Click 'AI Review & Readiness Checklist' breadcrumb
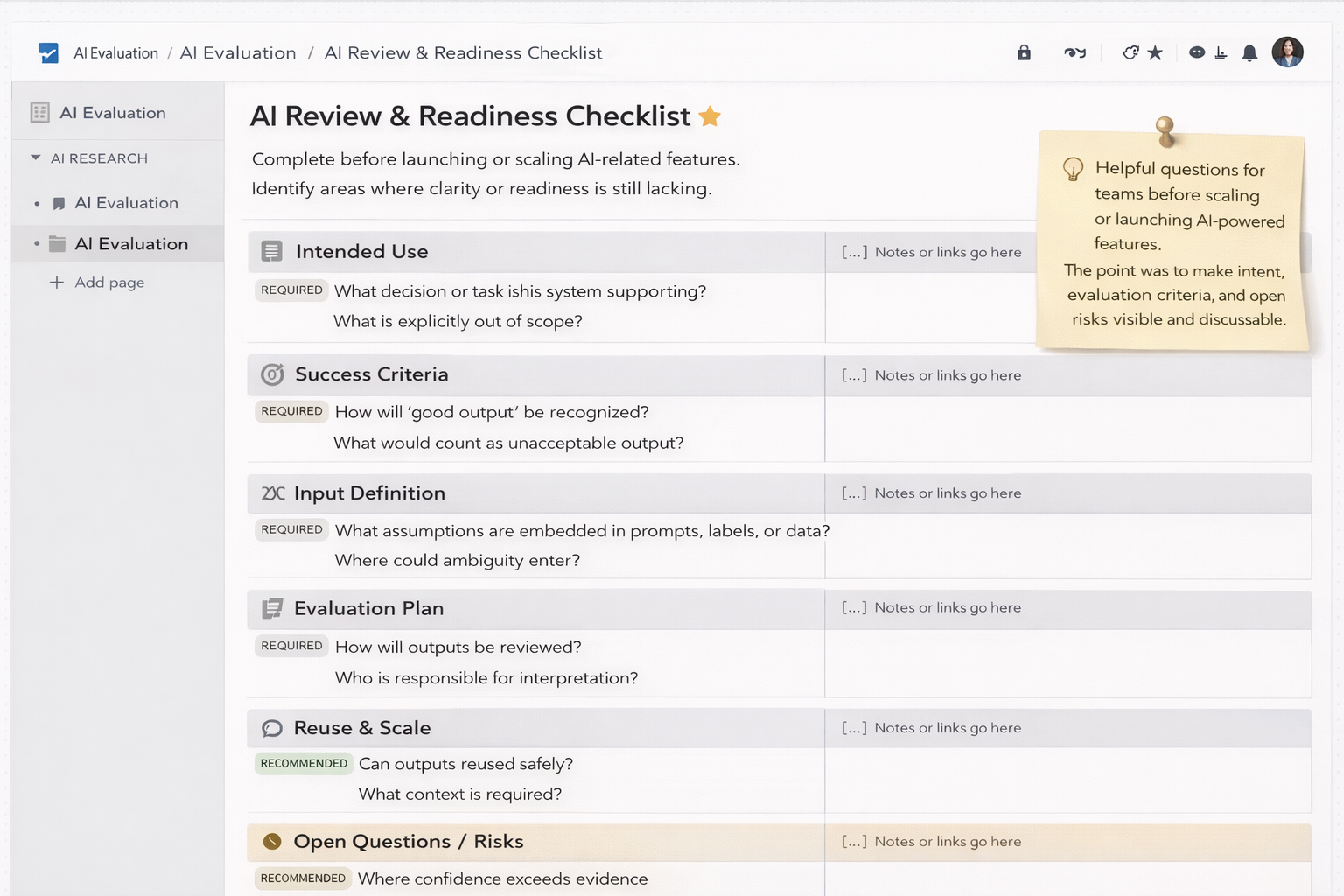 (x=463, y=53)
